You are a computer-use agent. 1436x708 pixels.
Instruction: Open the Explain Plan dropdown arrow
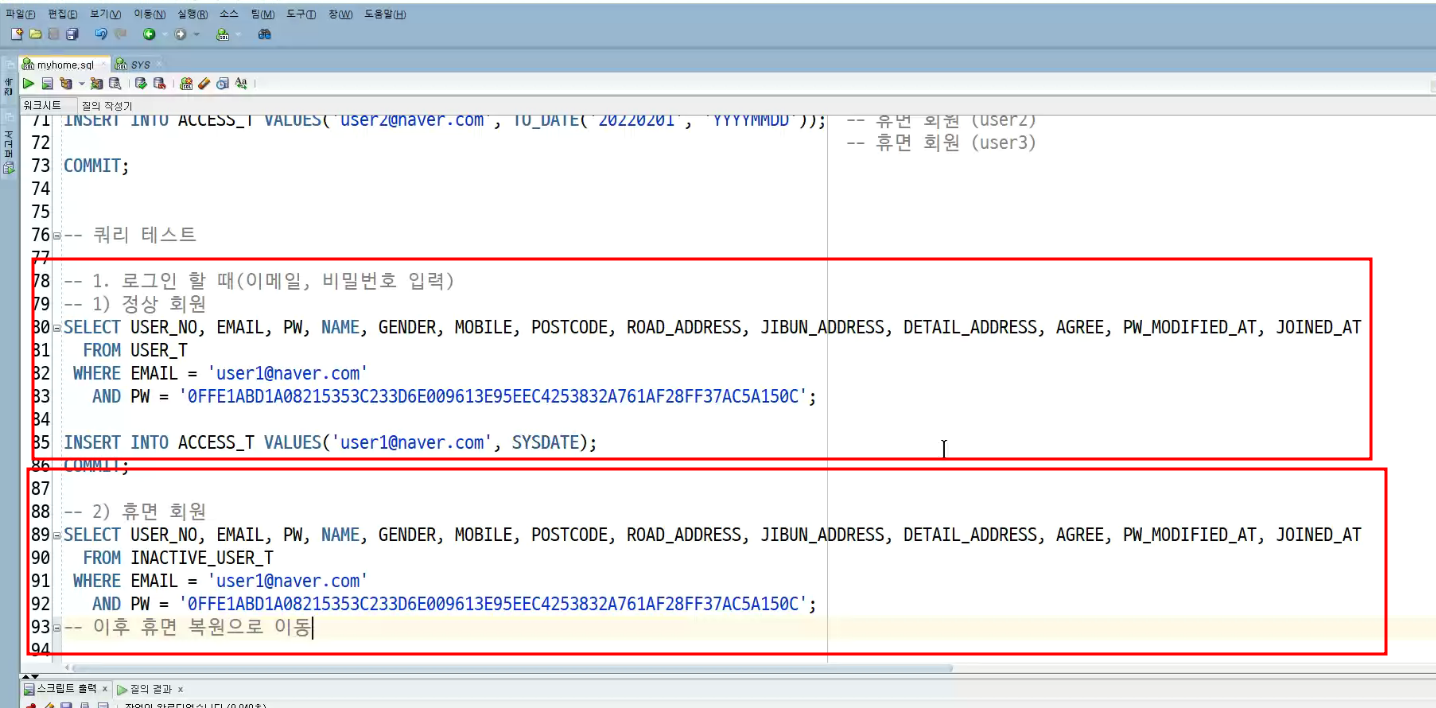[x=82, y=83]
